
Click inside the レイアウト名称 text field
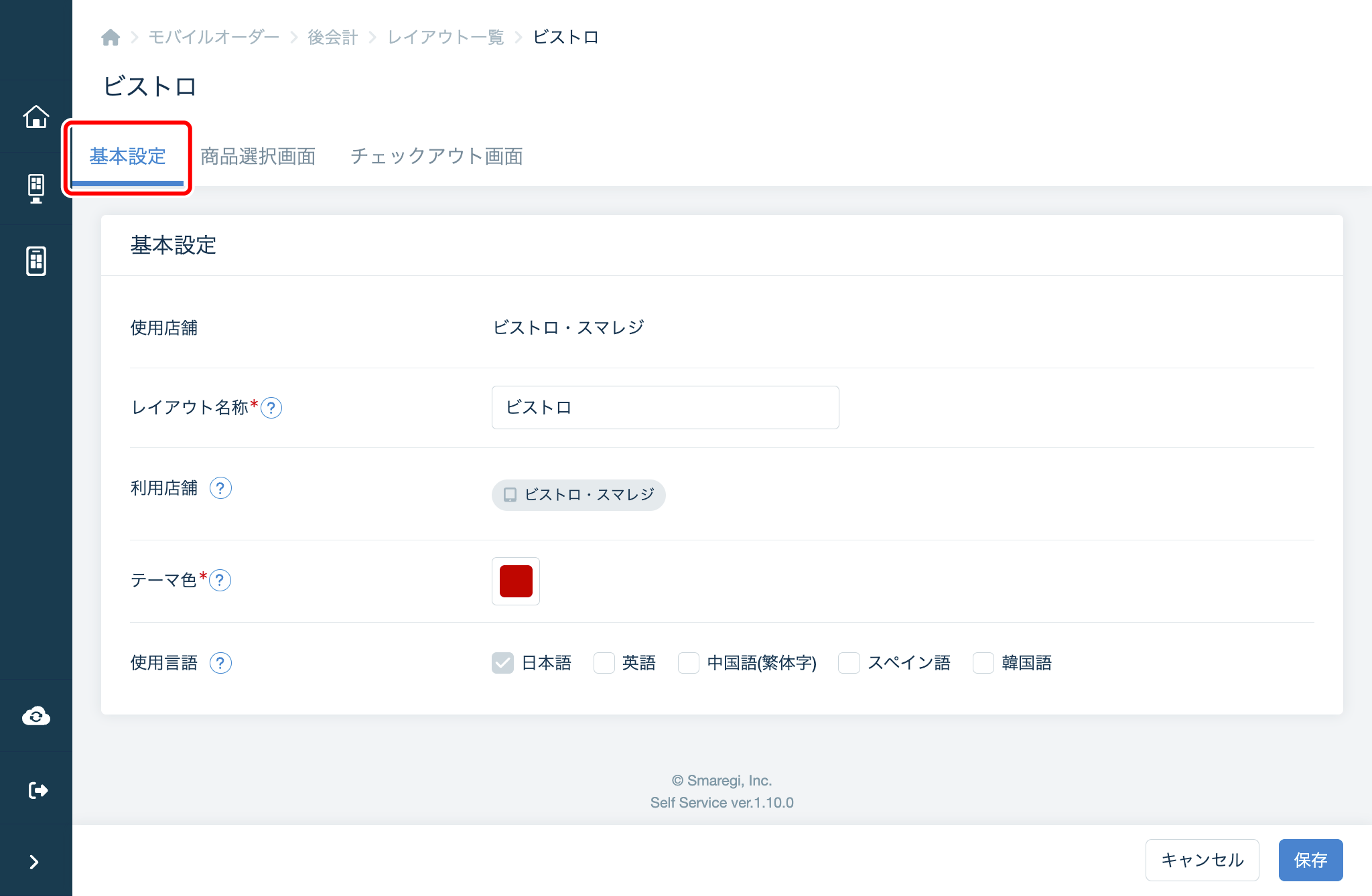pyautogui.click(x=665, y=407)
